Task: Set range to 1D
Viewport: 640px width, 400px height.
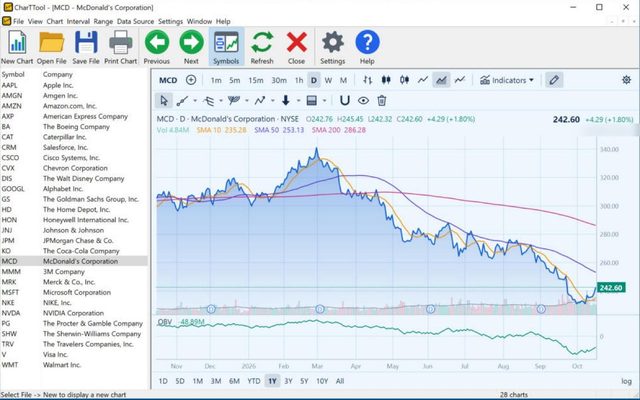Action: (163, 381)
